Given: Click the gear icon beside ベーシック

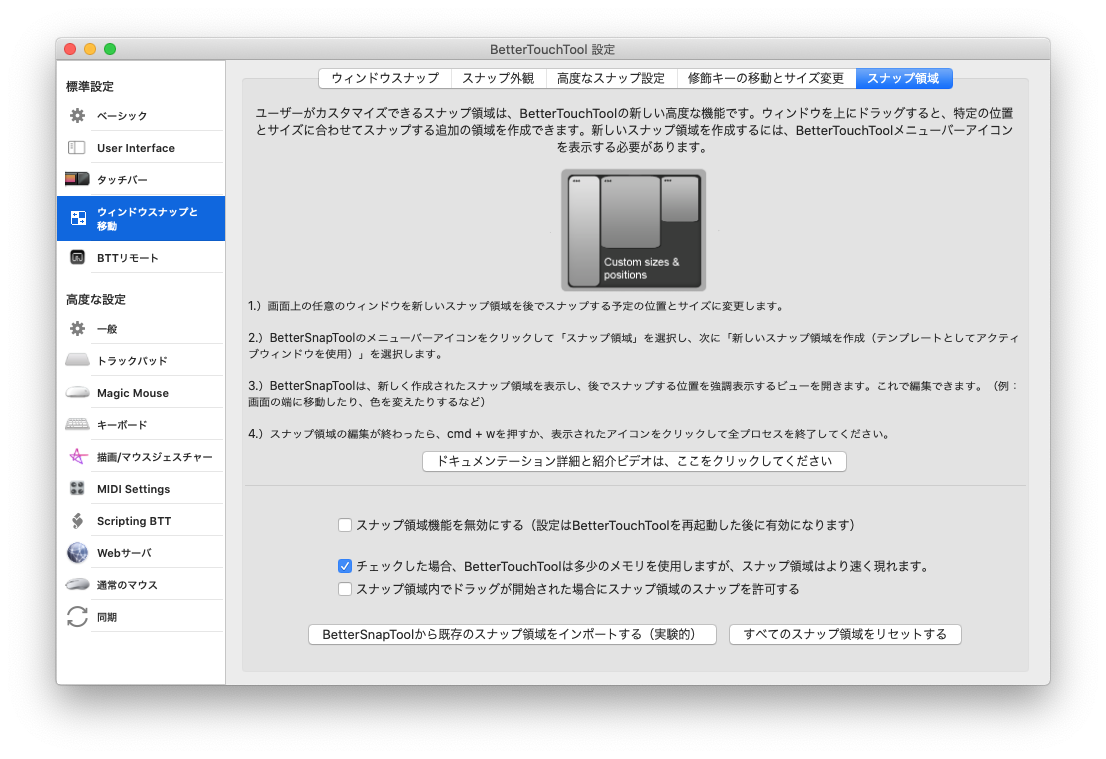Looking at the screenshot, I should coord(78,116).
